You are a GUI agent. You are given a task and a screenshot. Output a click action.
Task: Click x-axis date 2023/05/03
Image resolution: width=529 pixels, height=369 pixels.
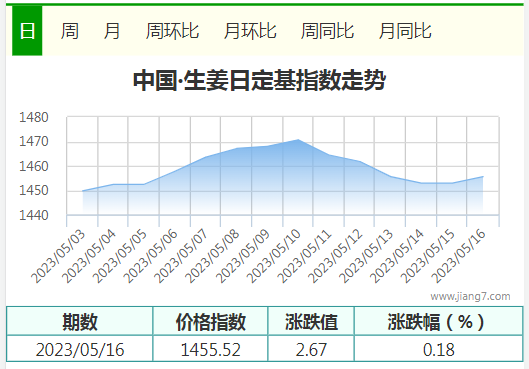(58, 256)
